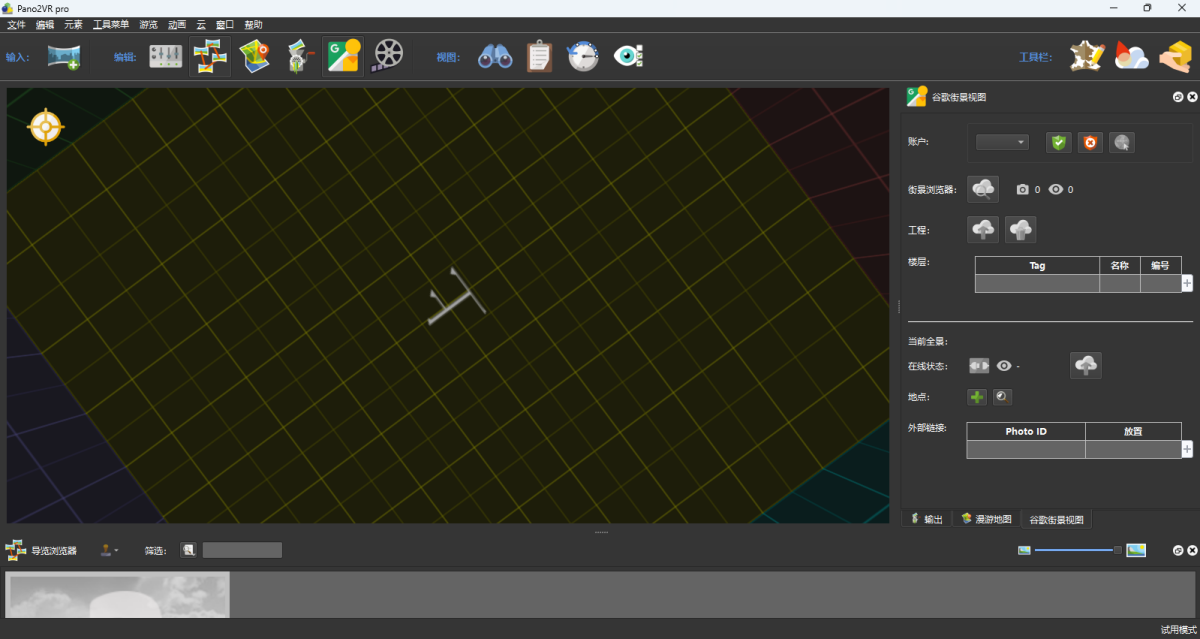The height and width of the screenshot is (639, 1200).
Task: Switch to the 输出 tab
Action: 926,519
